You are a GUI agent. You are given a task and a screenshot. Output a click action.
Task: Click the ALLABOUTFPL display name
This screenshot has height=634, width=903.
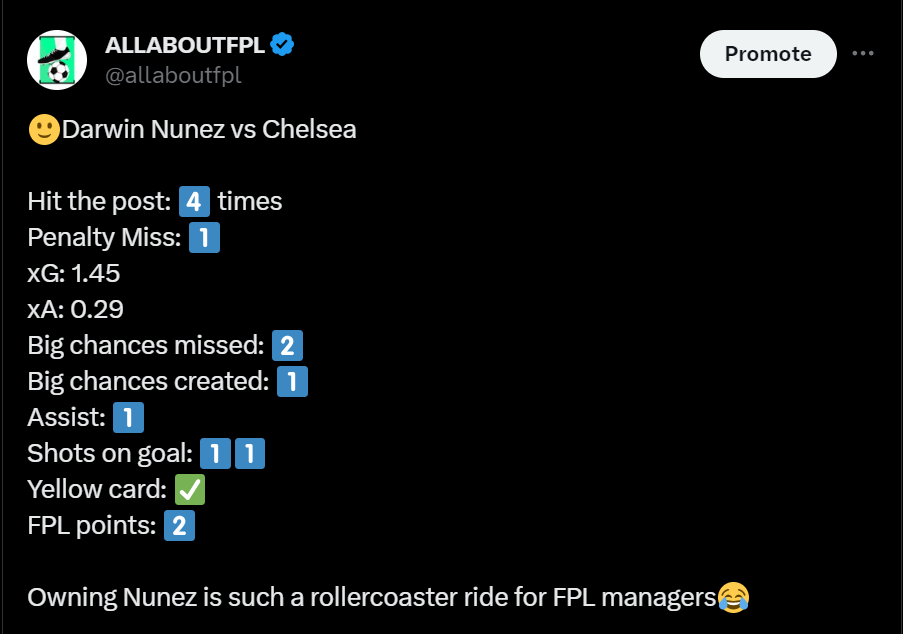tap(183, 45)
